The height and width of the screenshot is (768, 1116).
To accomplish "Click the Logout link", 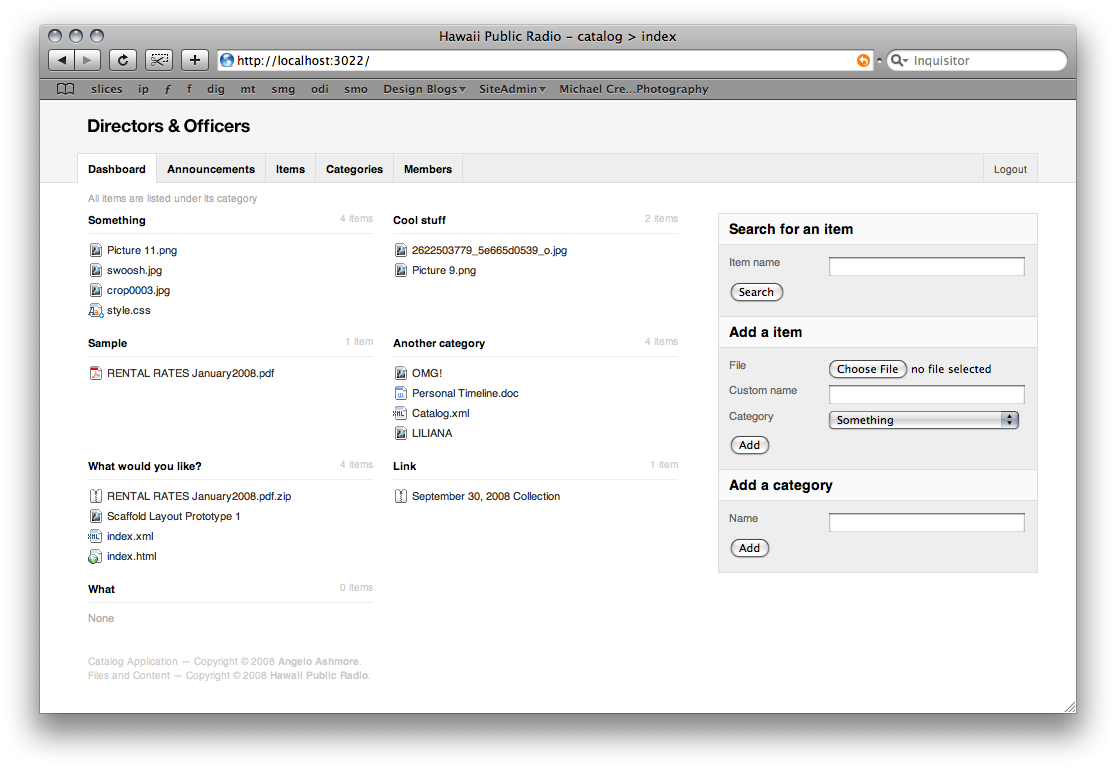I will [x=1010, y=169].
